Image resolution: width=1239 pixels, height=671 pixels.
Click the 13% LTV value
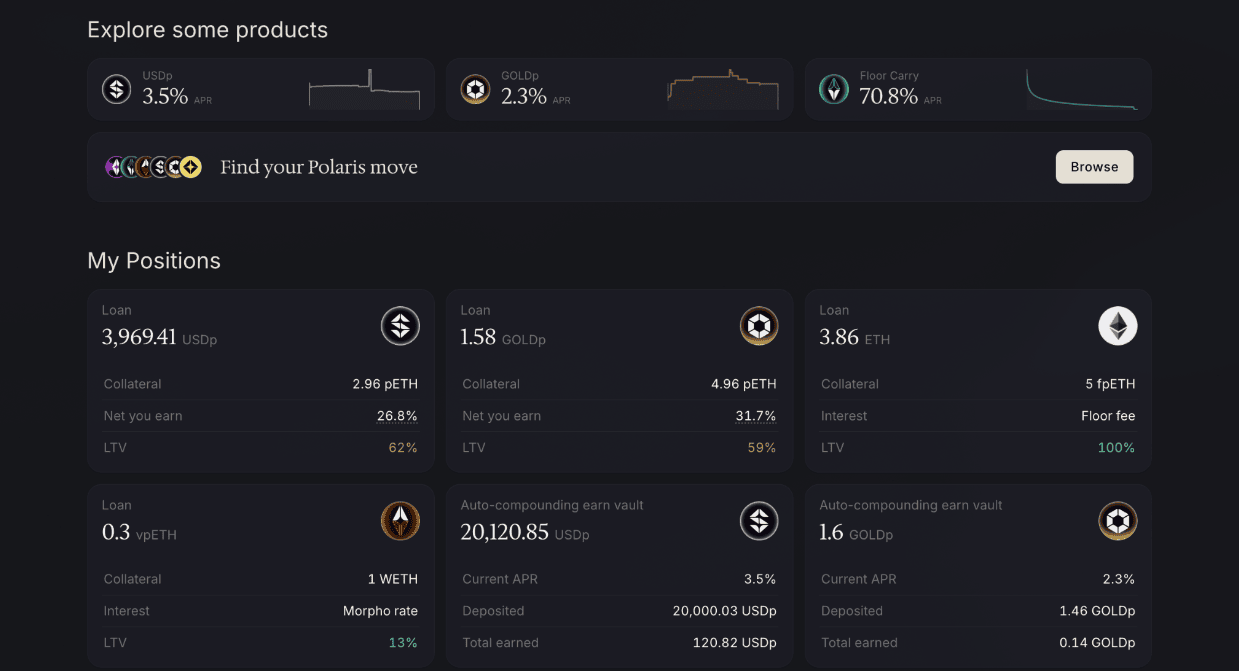click(x=403, y=643)
